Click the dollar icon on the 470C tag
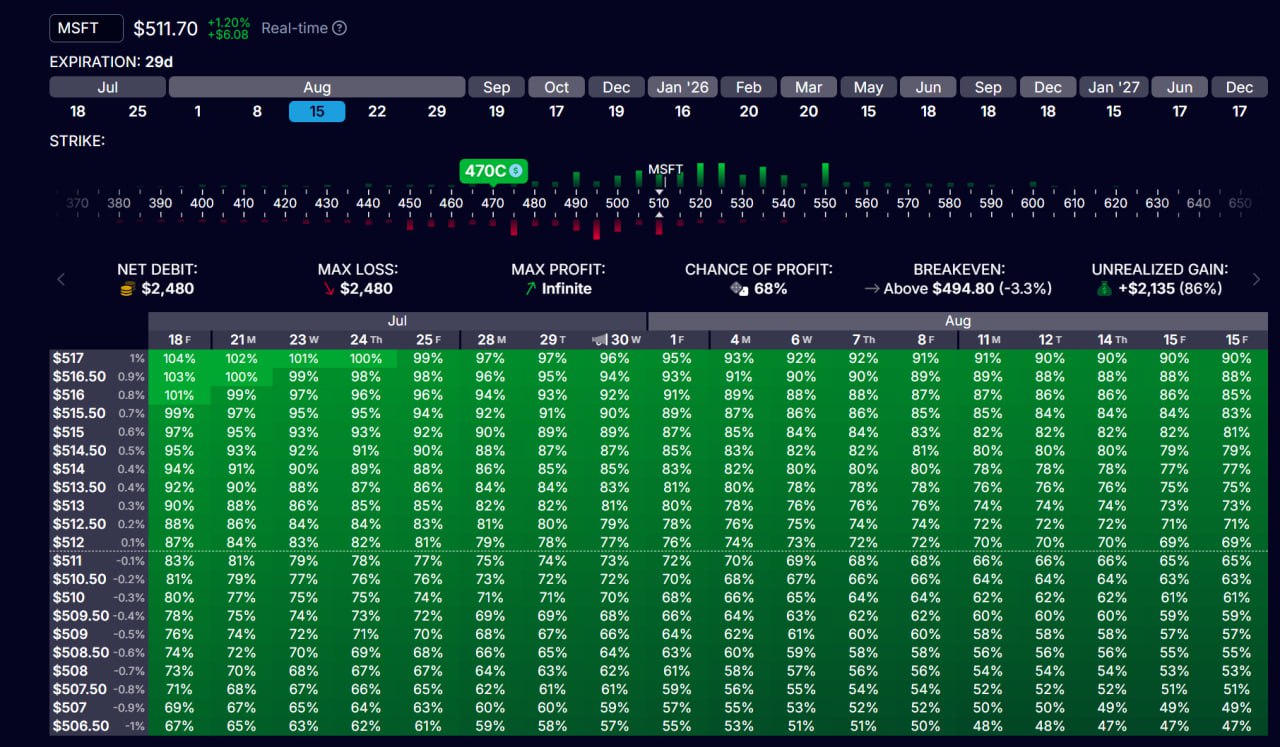The height and width of the screenshot is (747, 1280). point(516,171)
